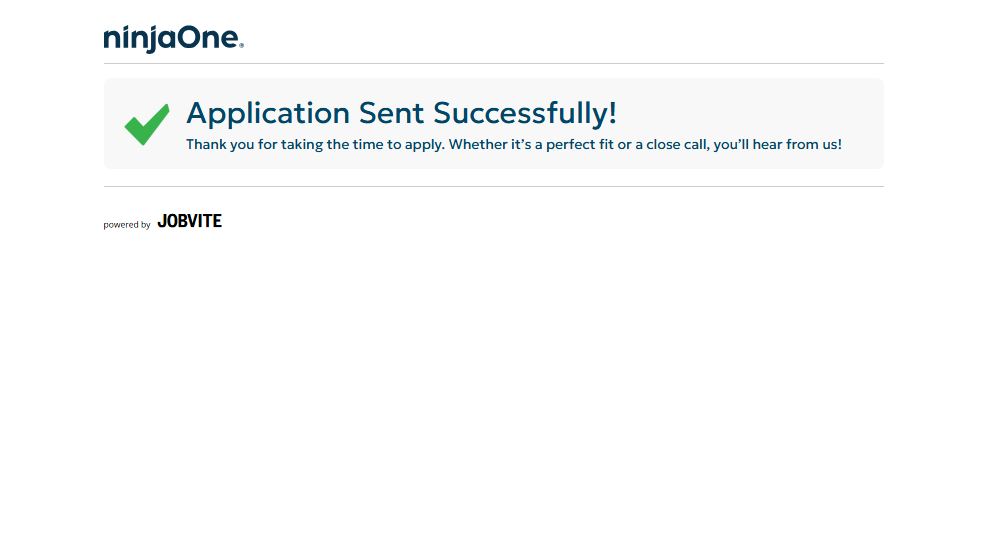Click the empty right end of the confirmation banner

(x=863, y=113)
